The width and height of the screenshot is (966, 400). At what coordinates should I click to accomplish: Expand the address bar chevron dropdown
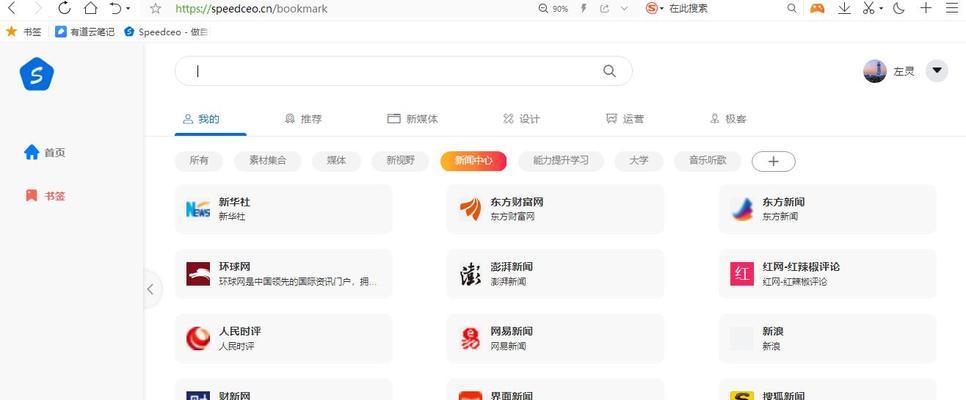point(624,9)
